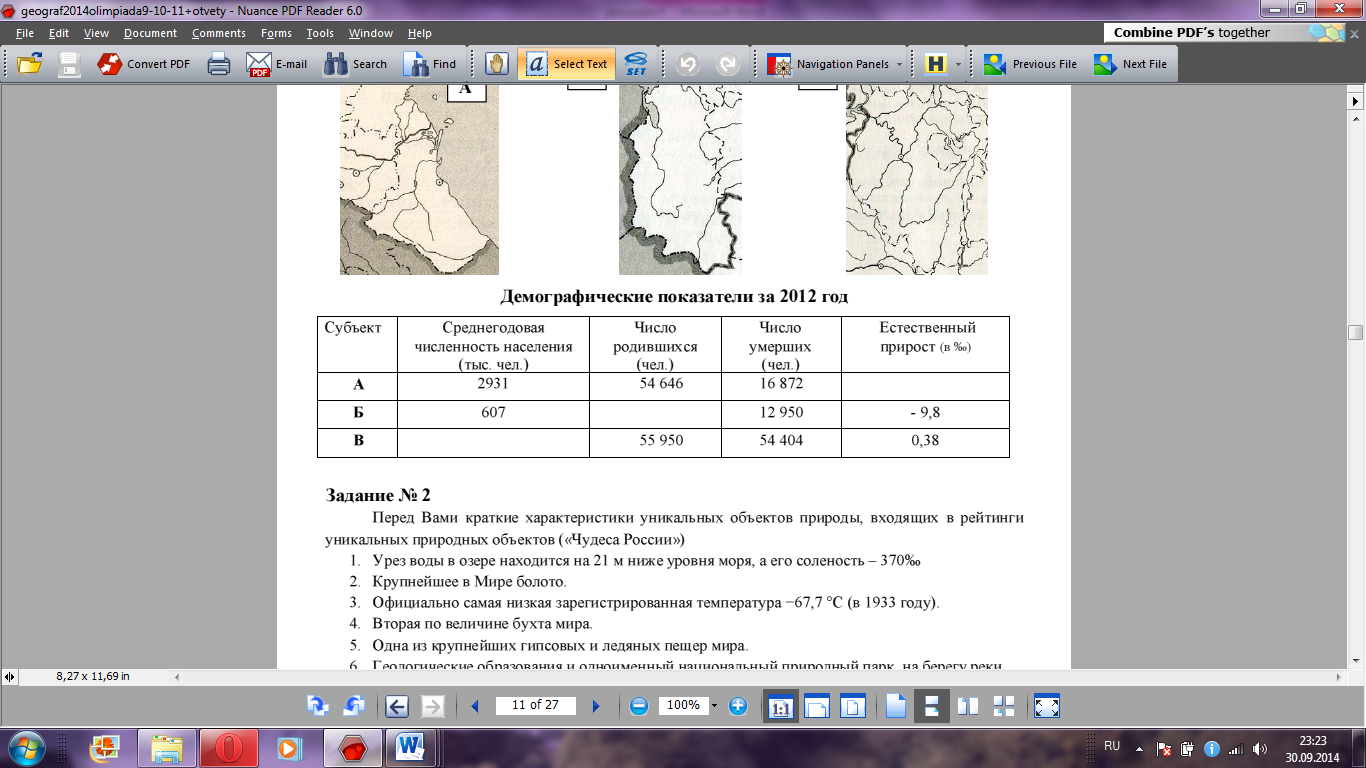The width and height of the screenshot is (1366, 768).
Task: Open the Document menu
Action: (x=150, y=33)
